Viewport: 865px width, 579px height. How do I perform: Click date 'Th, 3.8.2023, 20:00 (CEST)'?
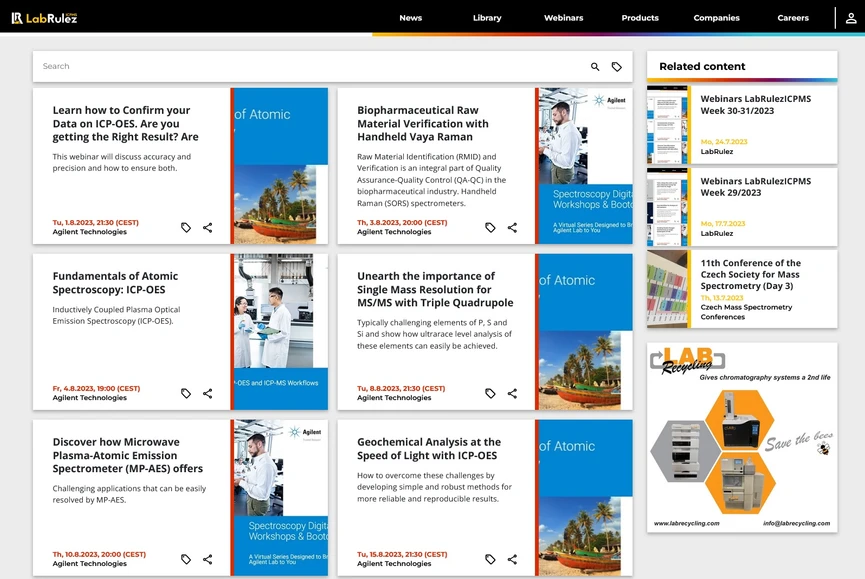(x=402, y=222)
